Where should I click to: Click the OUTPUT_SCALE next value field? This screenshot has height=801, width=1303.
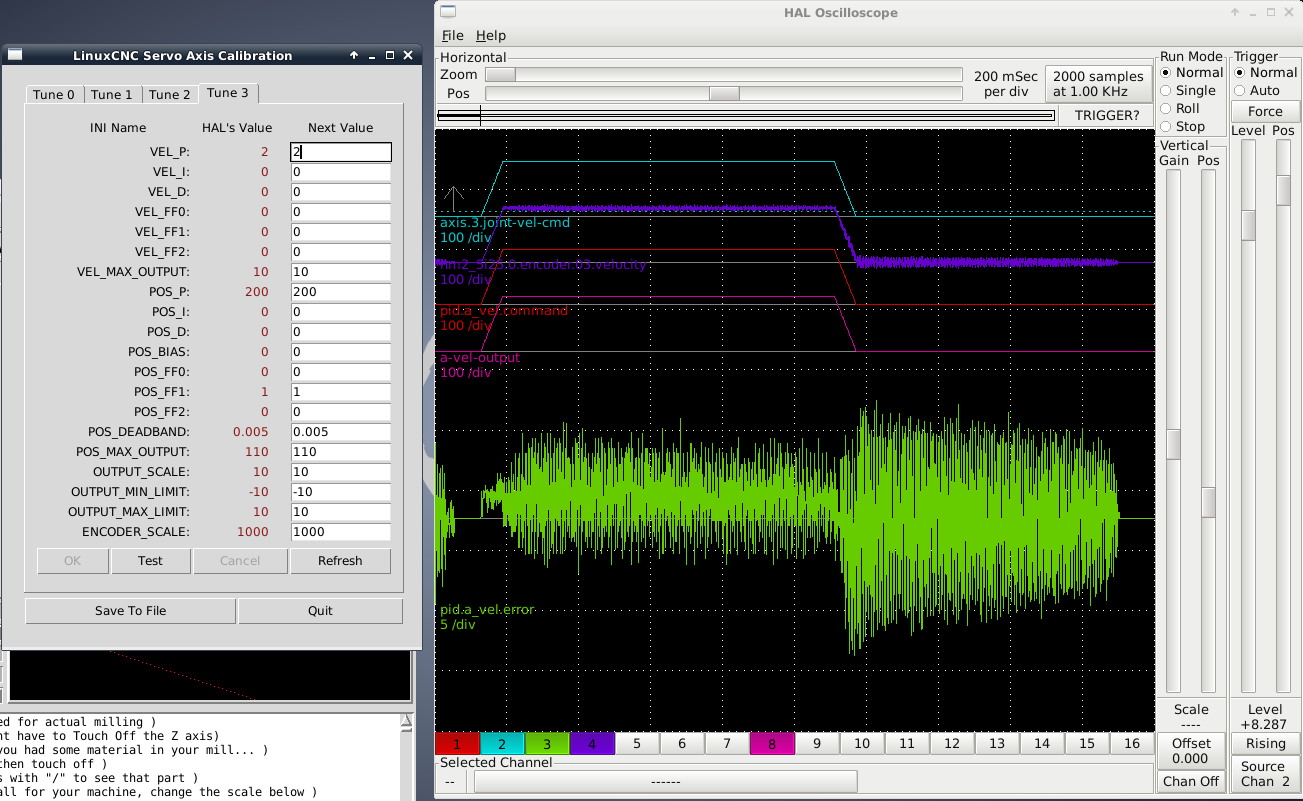point(341,472)
